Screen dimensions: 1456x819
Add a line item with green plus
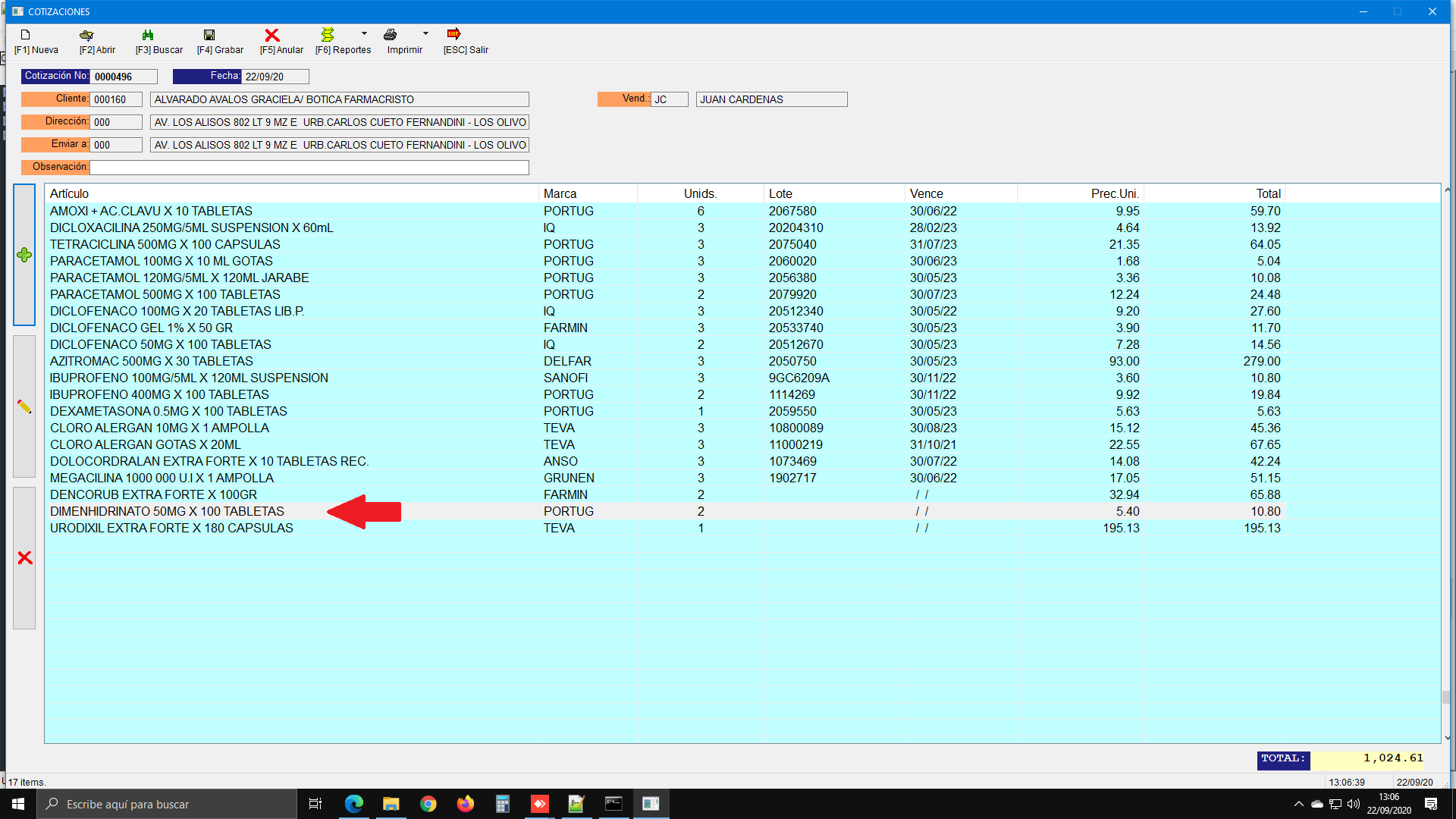point(24,255)
